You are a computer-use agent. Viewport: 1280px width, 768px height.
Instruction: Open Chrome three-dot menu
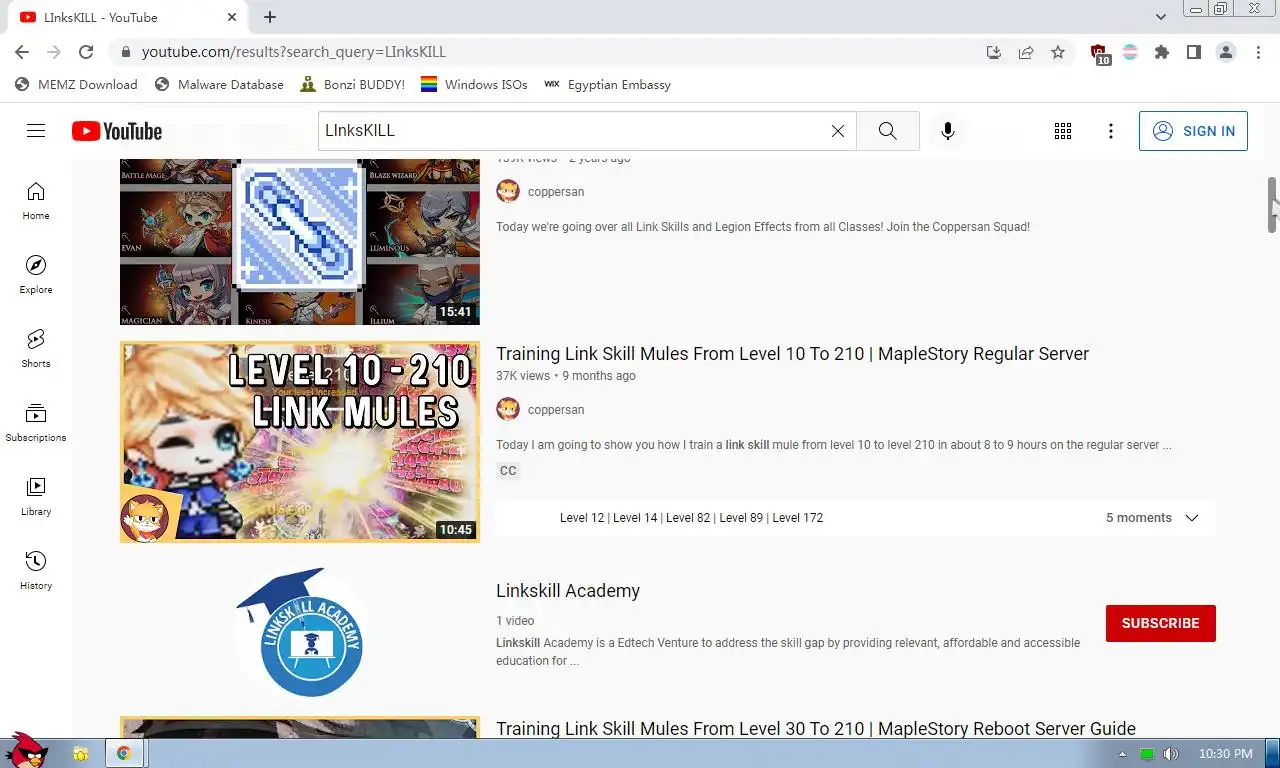(1258, 52)
